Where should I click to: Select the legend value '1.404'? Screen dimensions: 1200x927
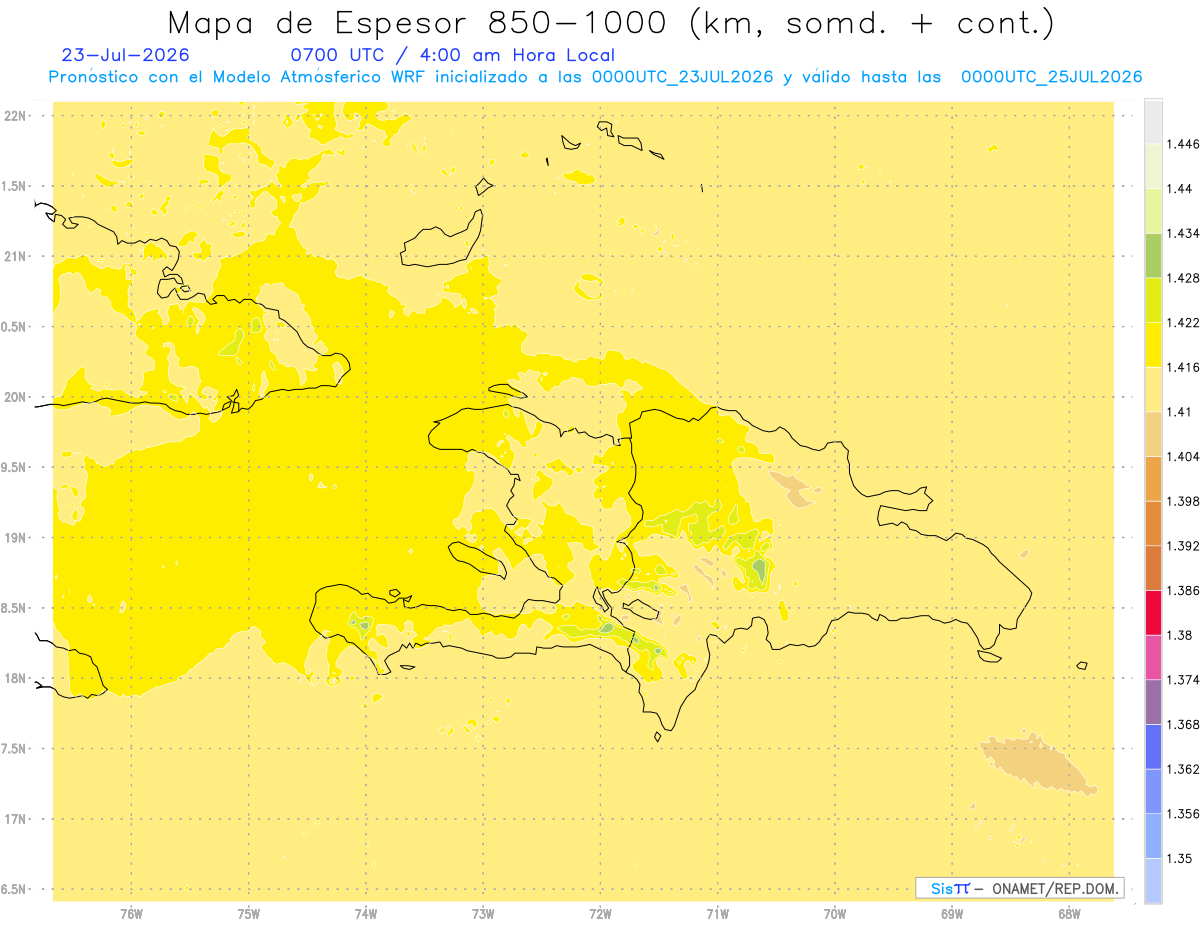(1183, 456)
